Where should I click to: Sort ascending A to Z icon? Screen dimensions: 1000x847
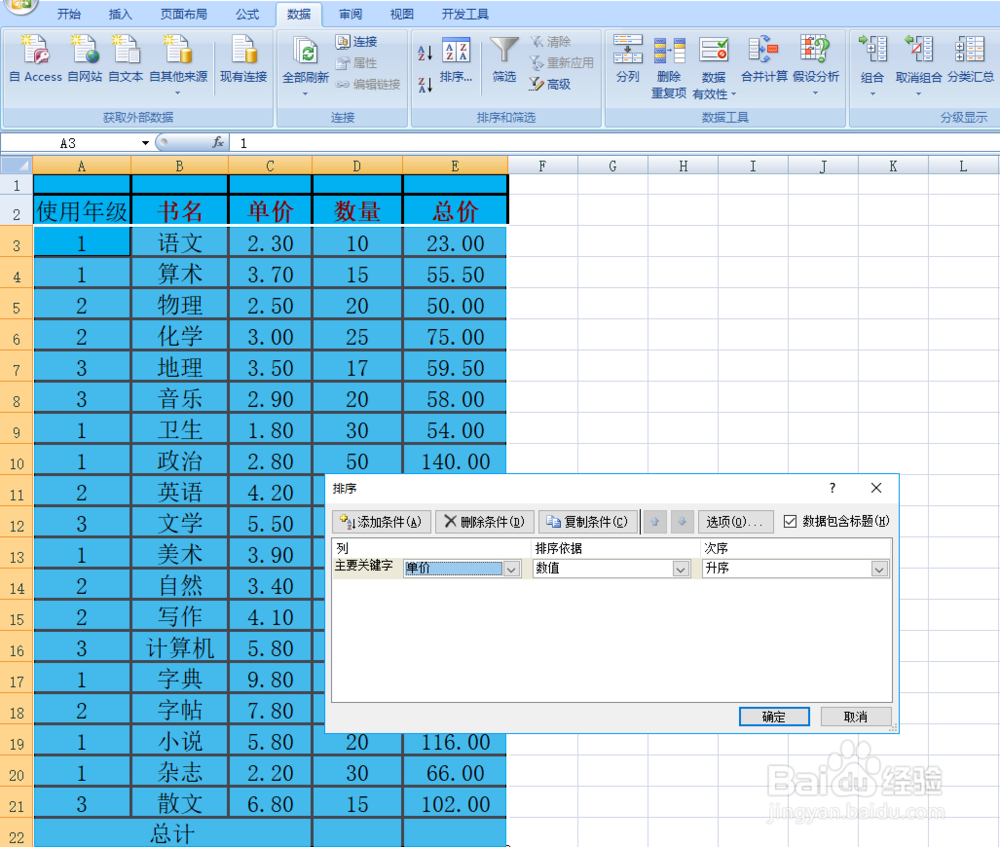[x=425, y=53]
